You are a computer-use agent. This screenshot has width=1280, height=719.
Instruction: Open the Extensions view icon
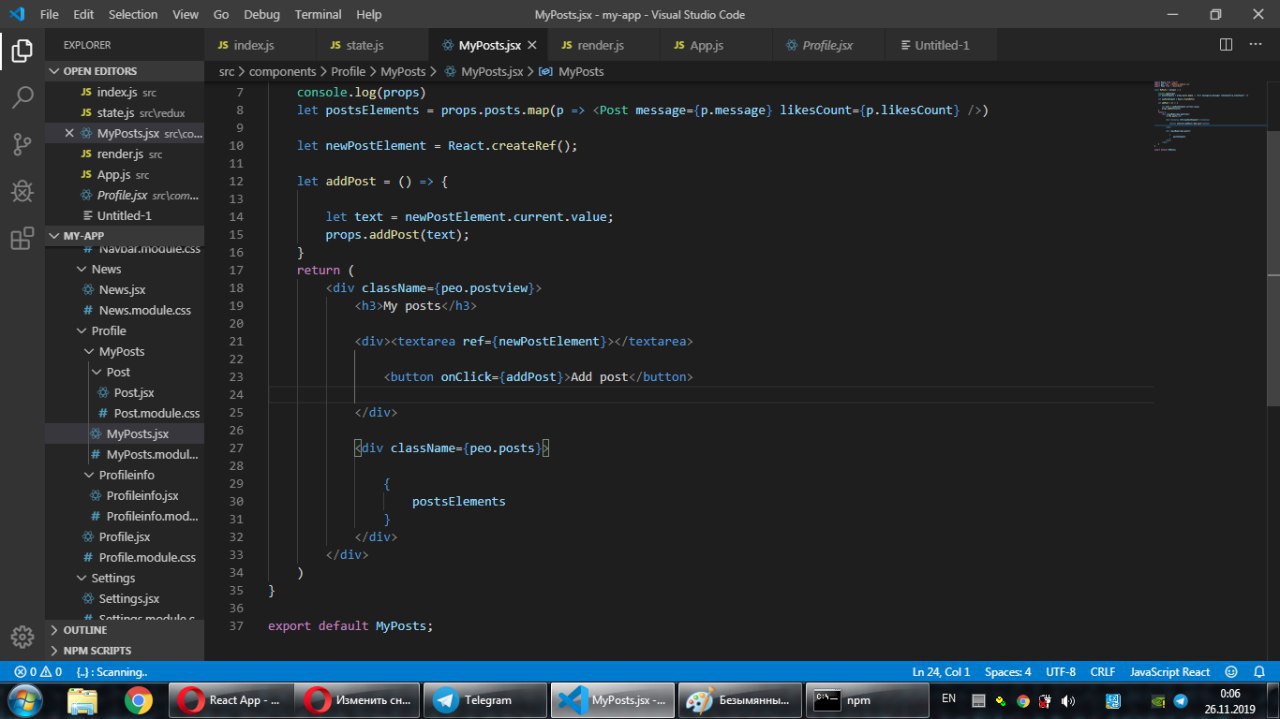(x=22, y=239)
